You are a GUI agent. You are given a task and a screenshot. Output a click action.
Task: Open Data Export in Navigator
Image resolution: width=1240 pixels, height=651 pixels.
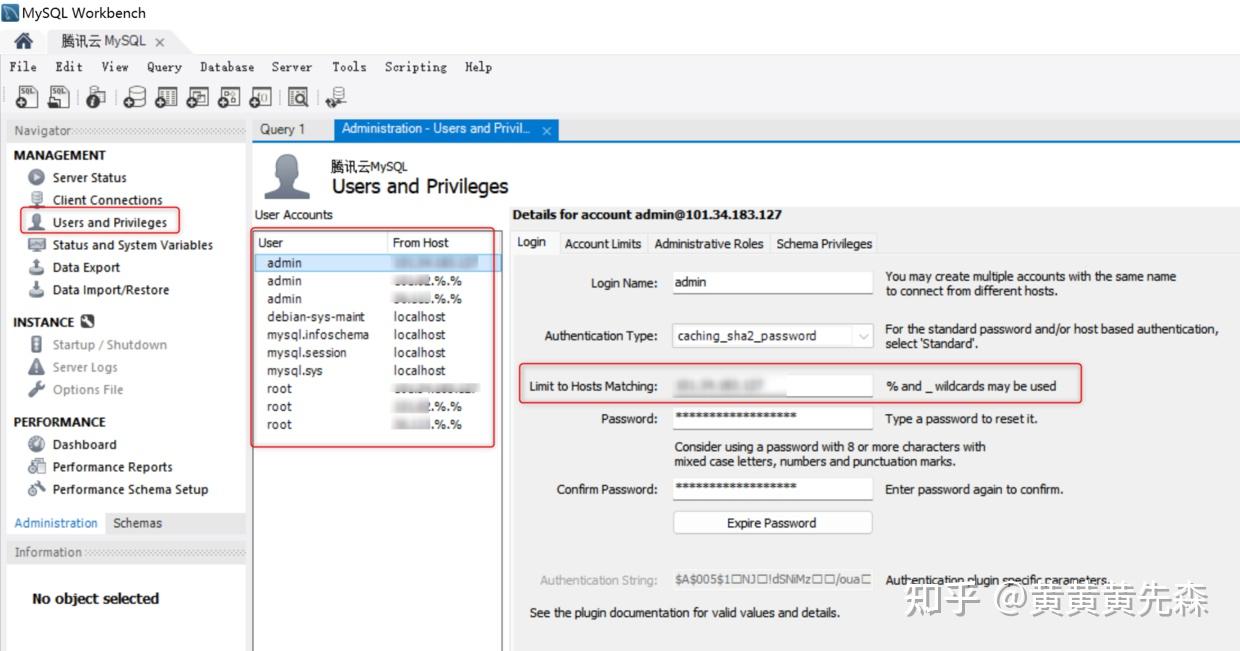(86, 267)
